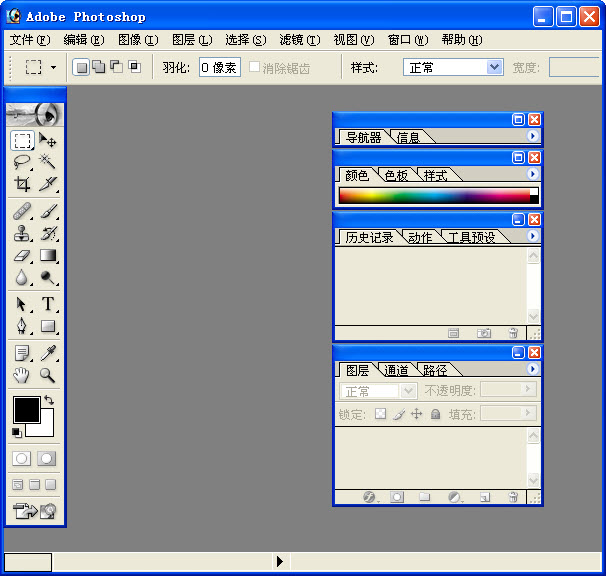The image size is (606, 576).
Task: Click create new snapshot camera button
Action: [484, 332]
